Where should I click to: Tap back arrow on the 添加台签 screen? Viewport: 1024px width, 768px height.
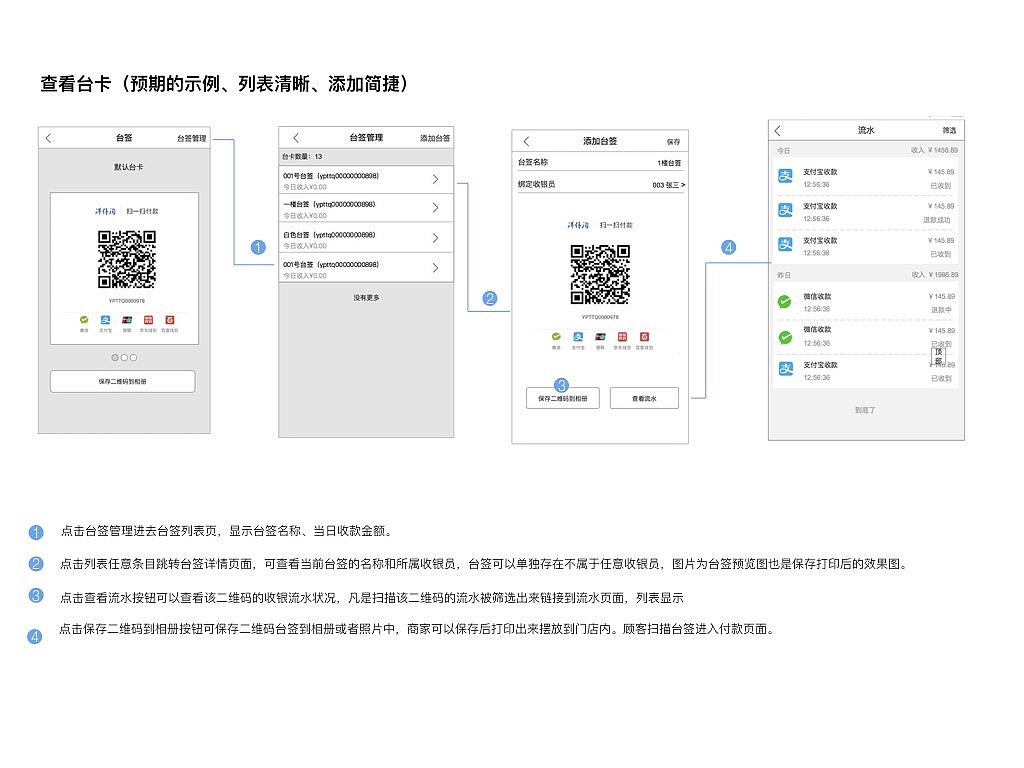[x=526, y=141]
